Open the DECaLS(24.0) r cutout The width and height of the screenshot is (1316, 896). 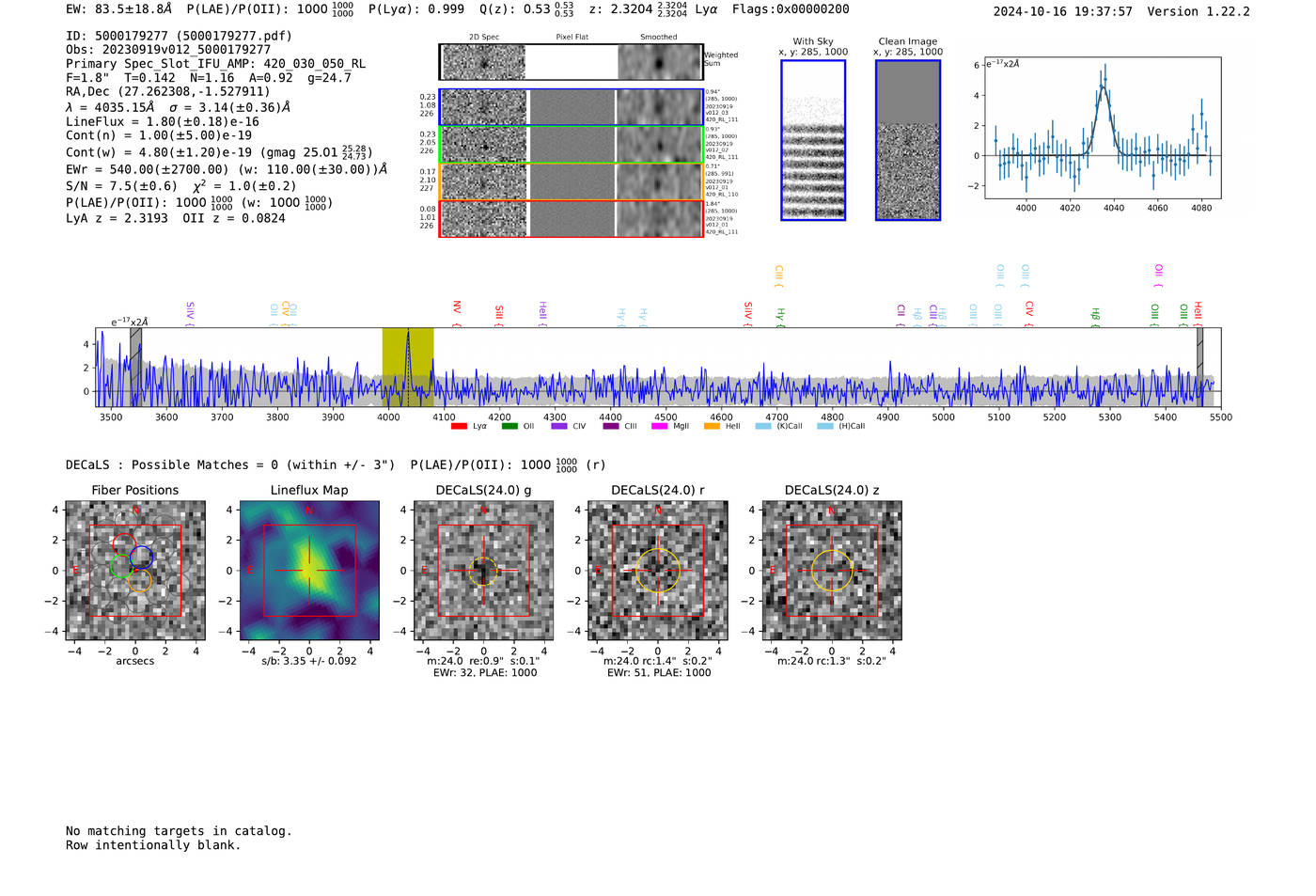[658, 571]
